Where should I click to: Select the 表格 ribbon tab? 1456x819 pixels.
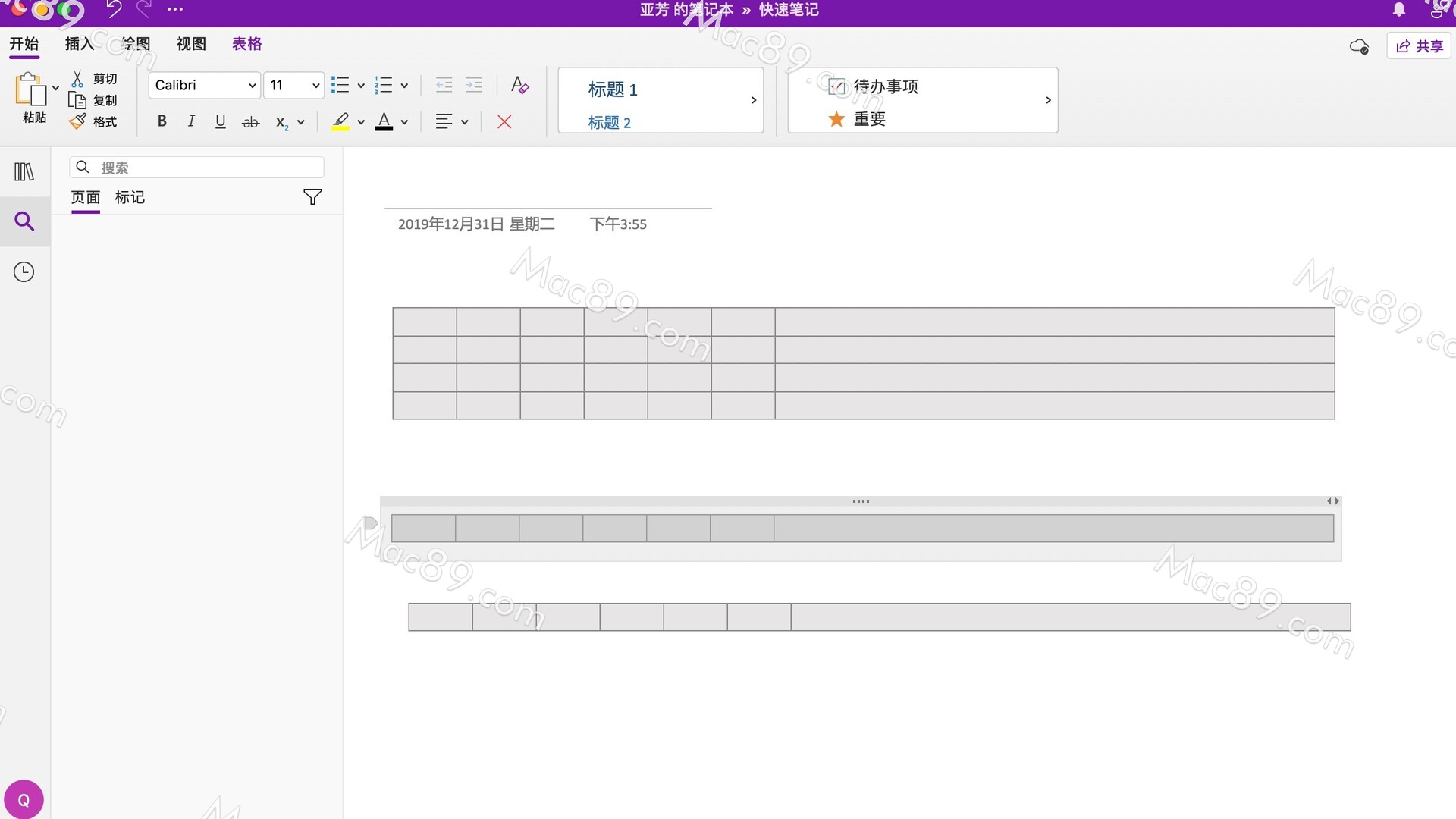tap(247, 44)
